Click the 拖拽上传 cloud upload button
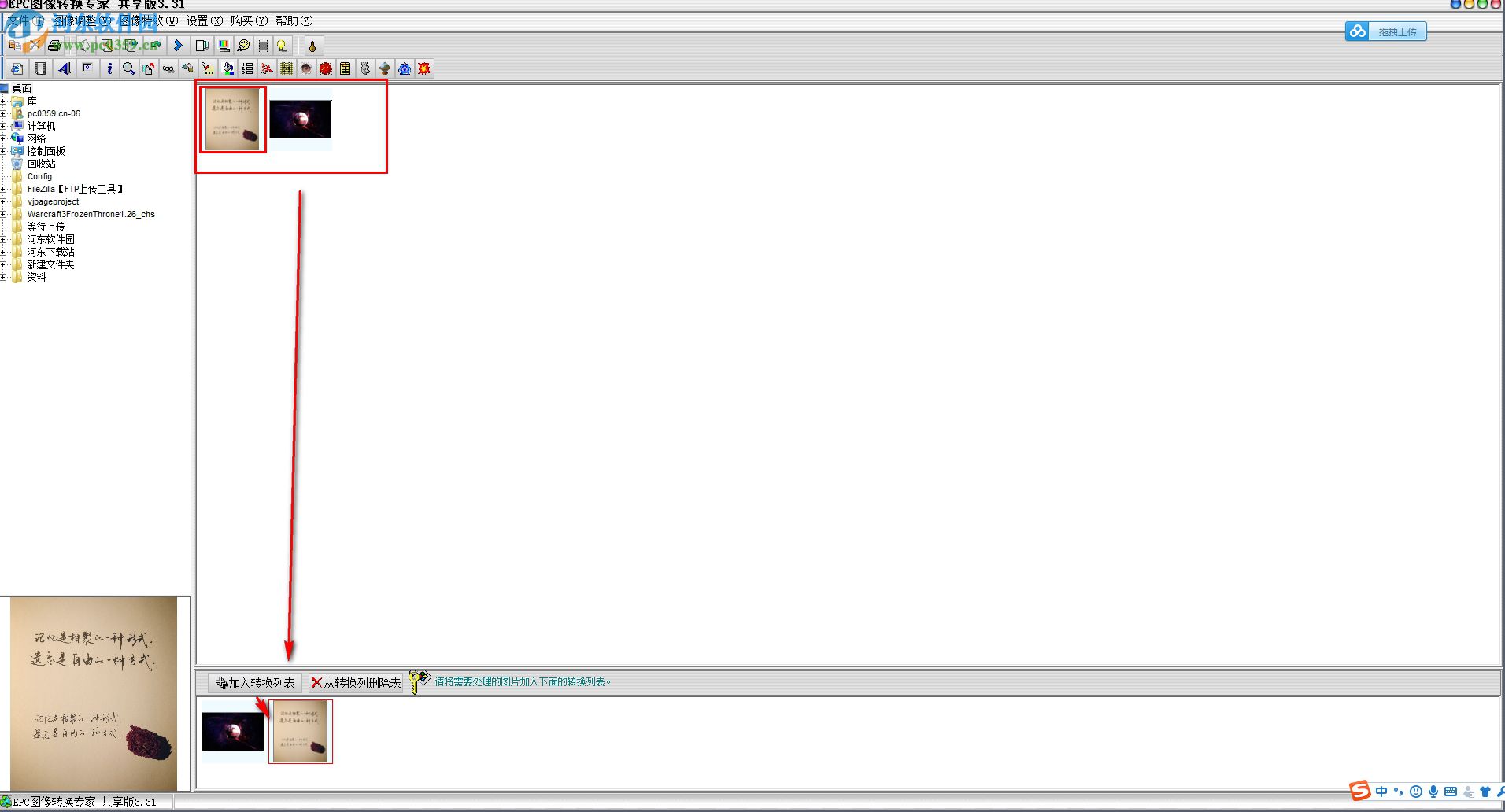Screen dimensions: 1505x812 click(1385, 31)
